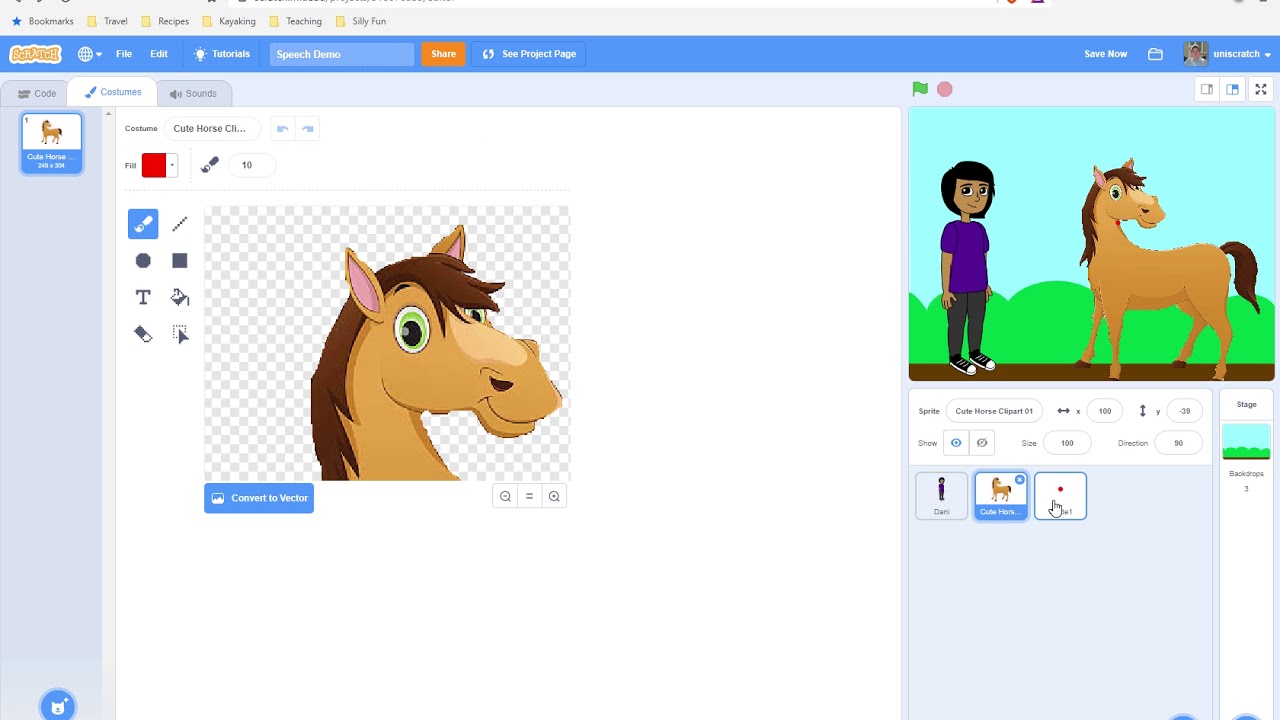
Task: Click the red stop button
Action: click(945, 89)
